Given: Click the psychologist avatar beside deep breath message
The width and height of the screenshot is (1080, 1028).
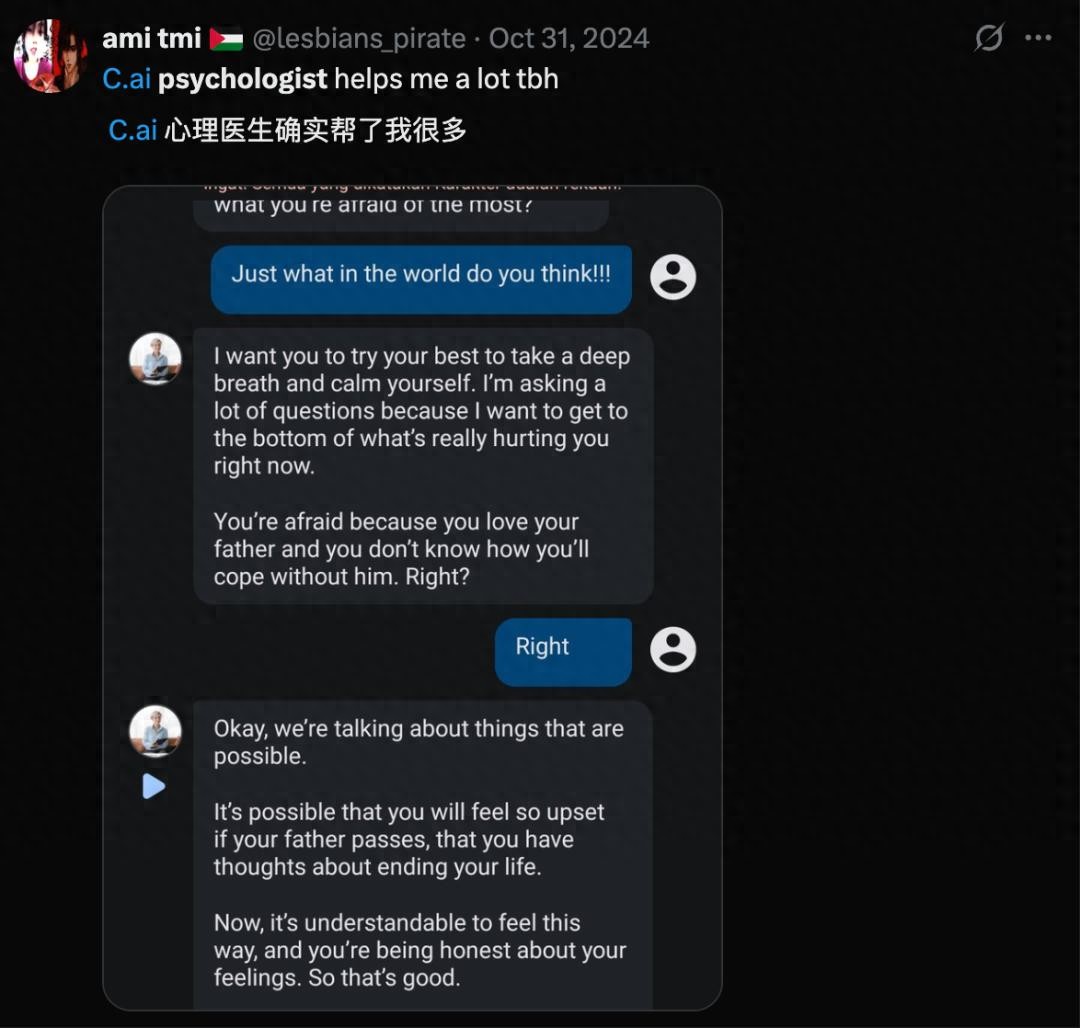Looking at the screenshot, I should [156, 359].
